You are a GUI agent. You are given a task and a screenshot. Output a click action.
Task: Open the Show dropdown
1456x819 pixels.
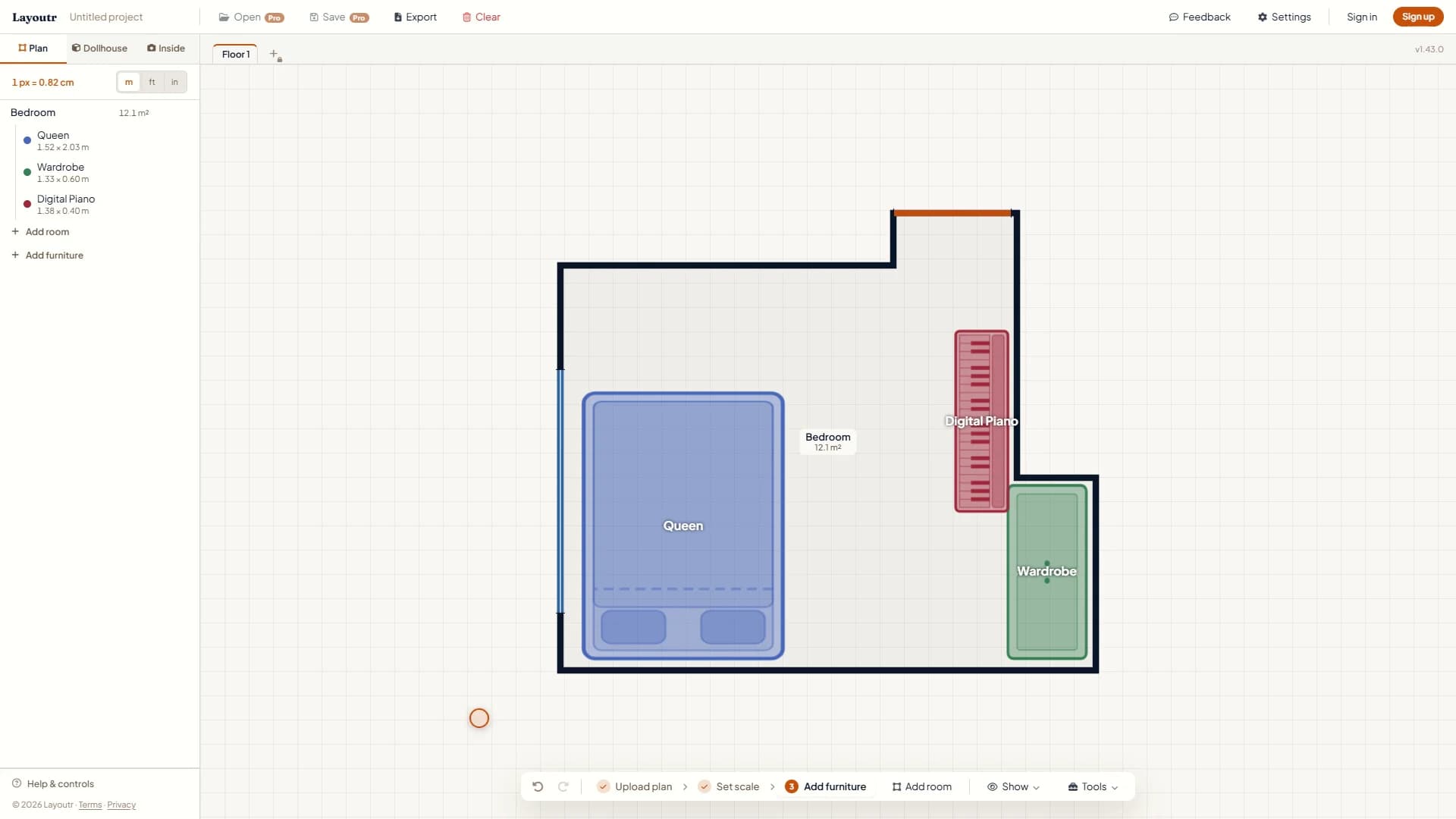[1013, 786]
